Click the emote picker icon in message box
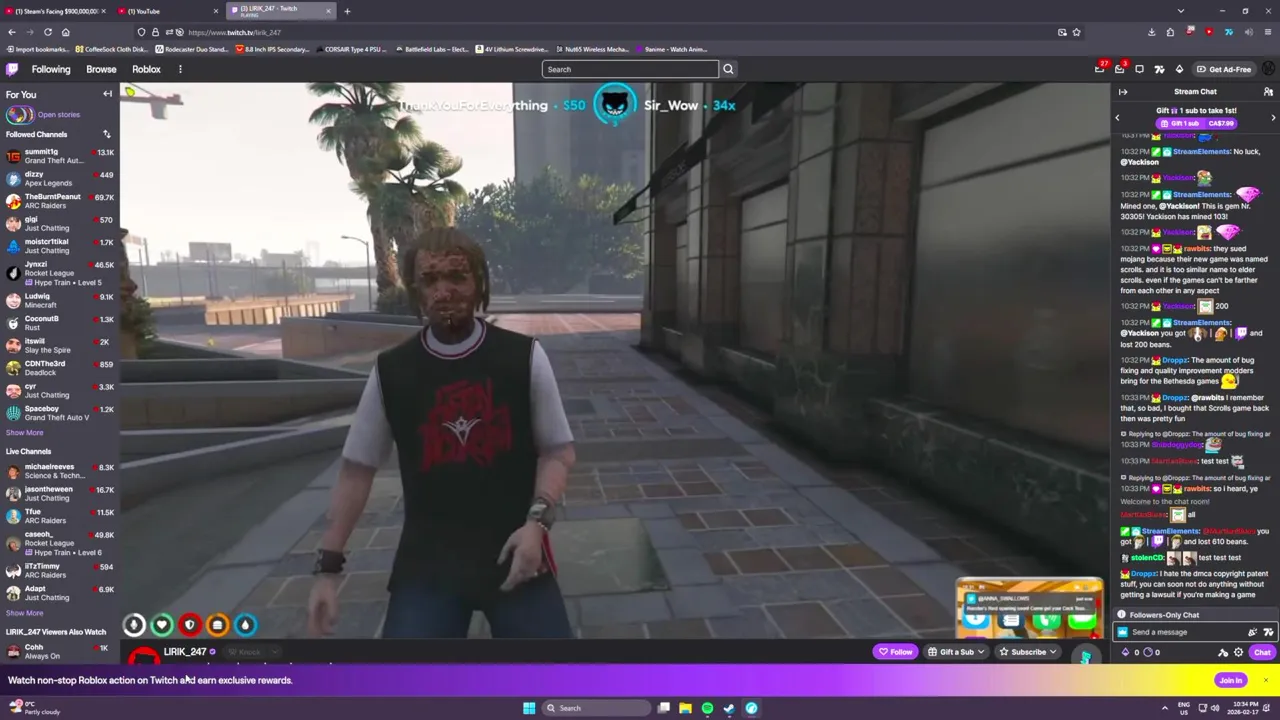Viewport: 1280px width, 720px height. (1252, 632)
